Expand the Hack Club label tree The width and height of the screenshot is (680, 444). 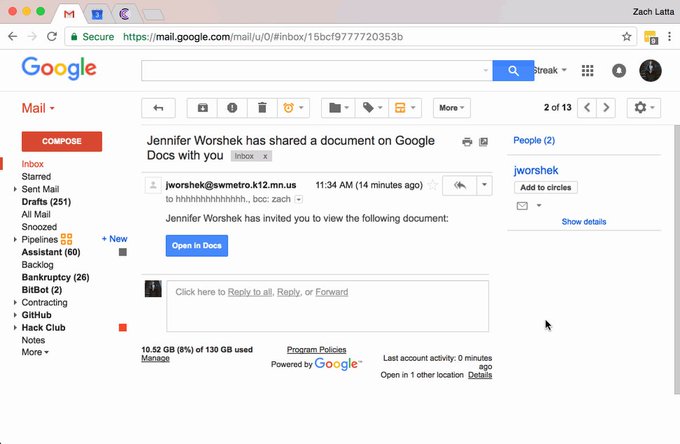click(15, 328)
